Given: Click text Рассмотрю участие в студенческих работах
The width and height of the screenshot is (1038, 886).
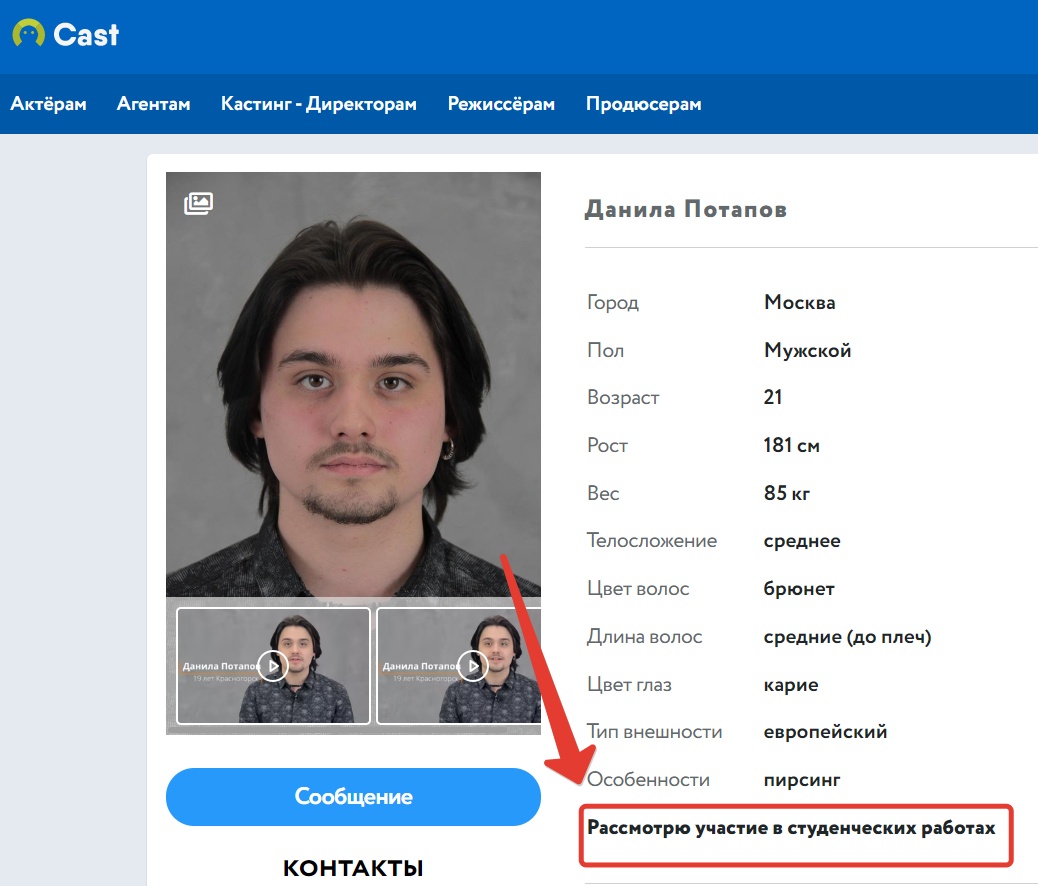Looking at the screenshot, I should (792, 828).
